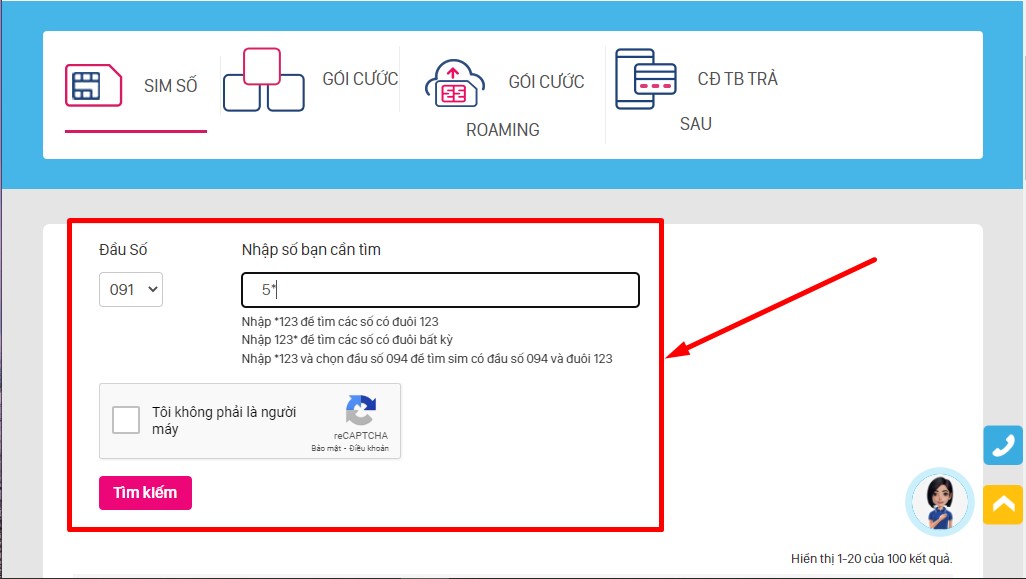The width and height of the screenshot is (1026, 579).
Task: Switch to the SIM SỐ tab label
Action: (x=171, y=86)
